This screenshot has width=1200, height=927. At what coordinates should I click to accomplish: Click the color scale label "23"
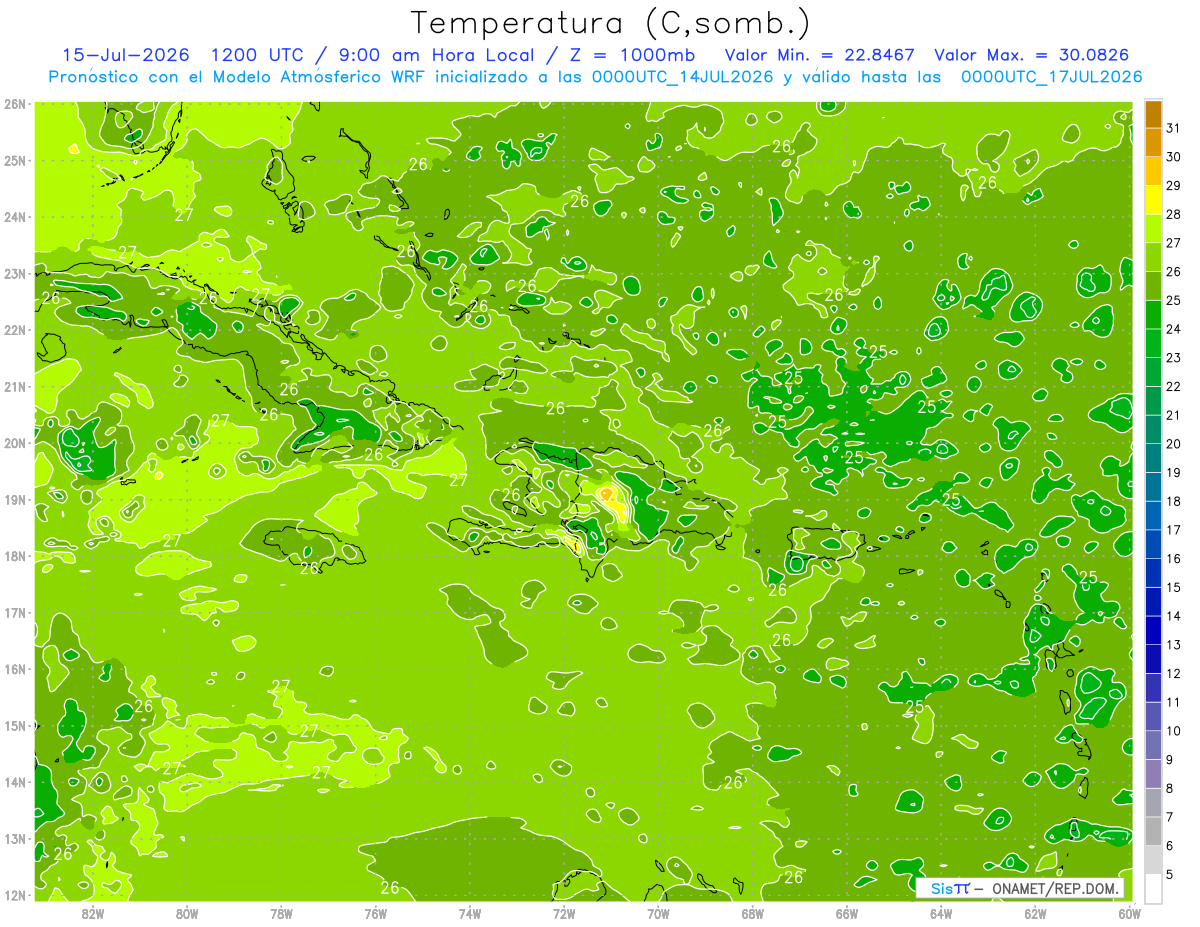(1174, 358)
